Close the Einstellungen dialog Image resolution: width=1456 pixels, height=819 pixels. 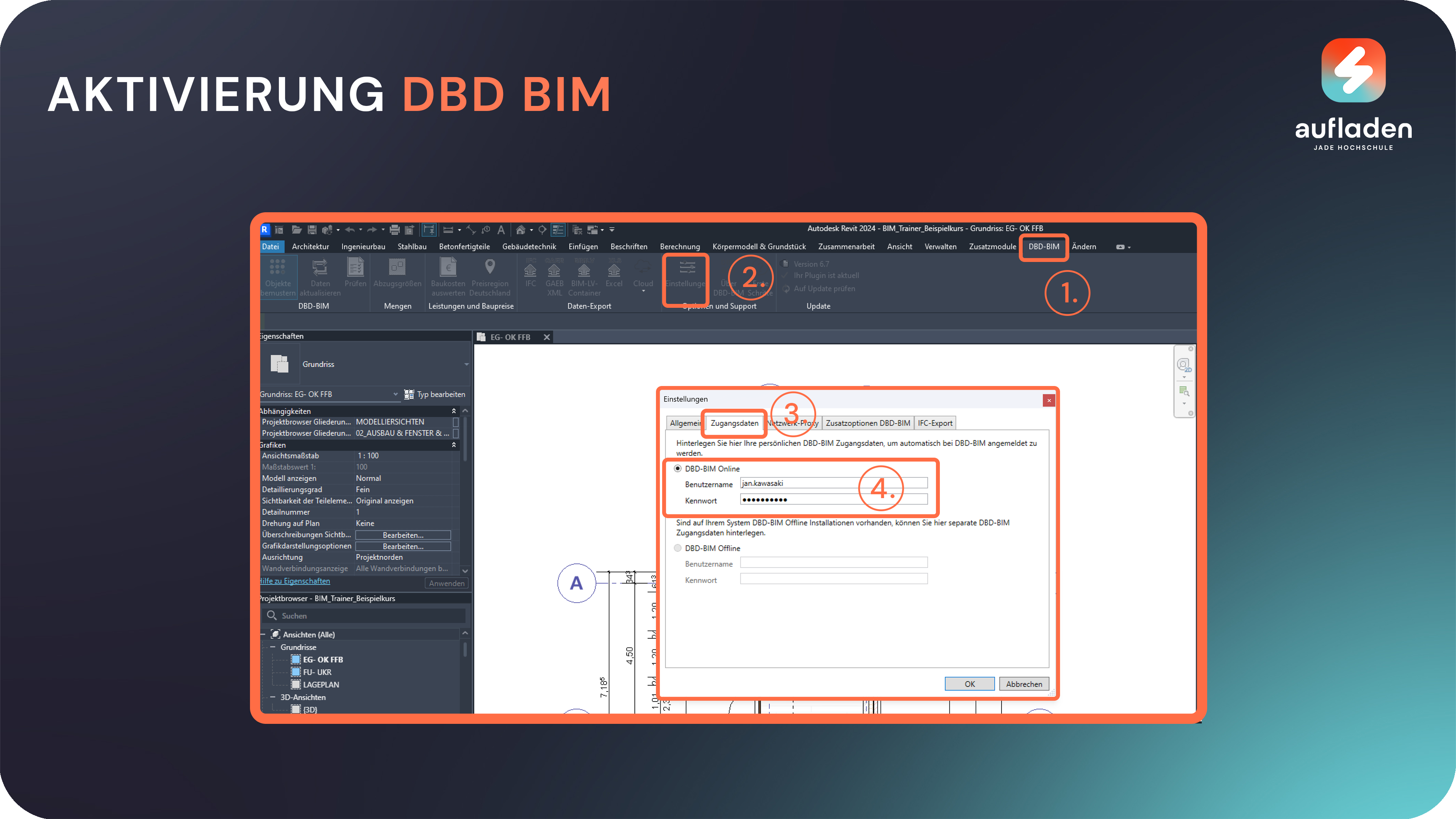tap(1049, 400)
